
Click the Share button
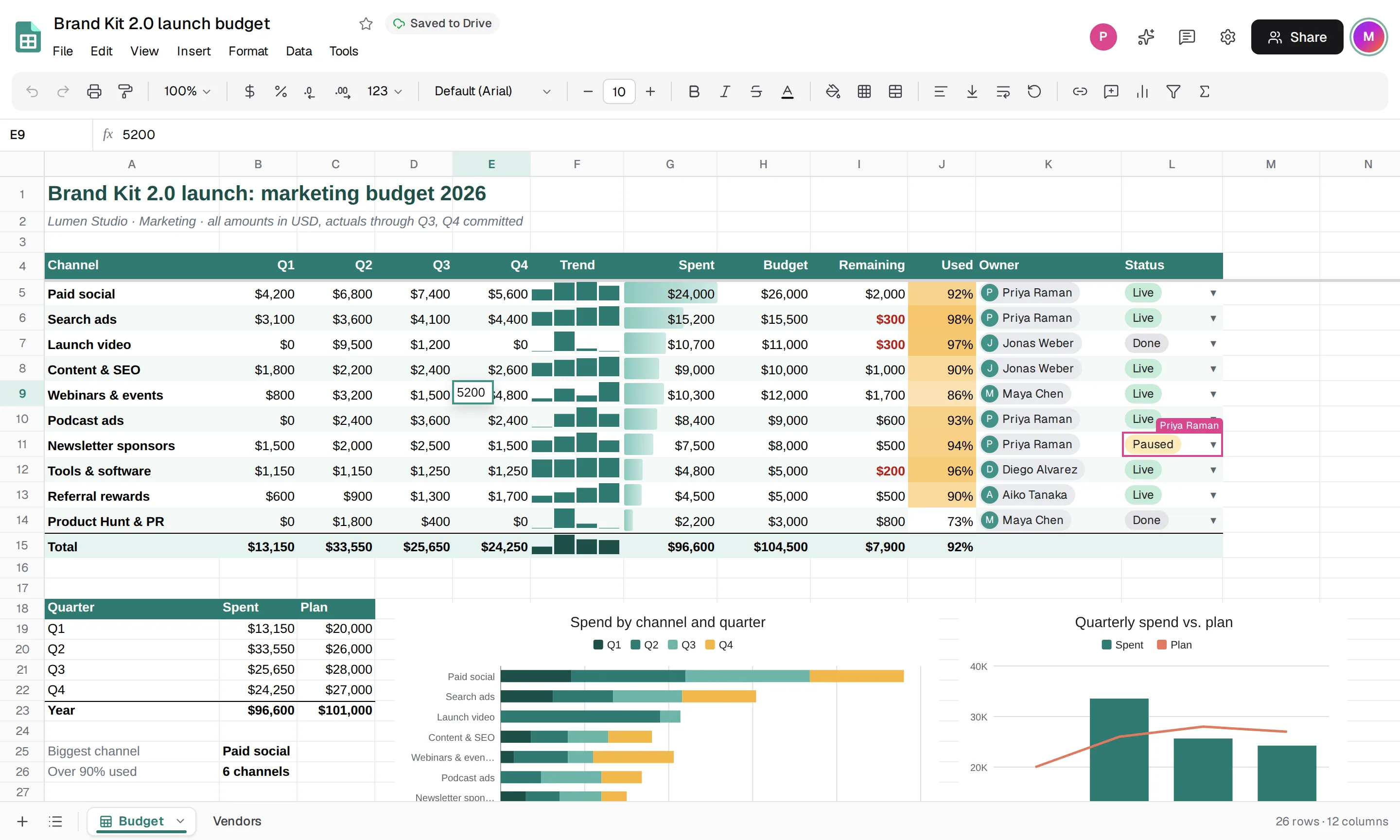pos(1297,37)
